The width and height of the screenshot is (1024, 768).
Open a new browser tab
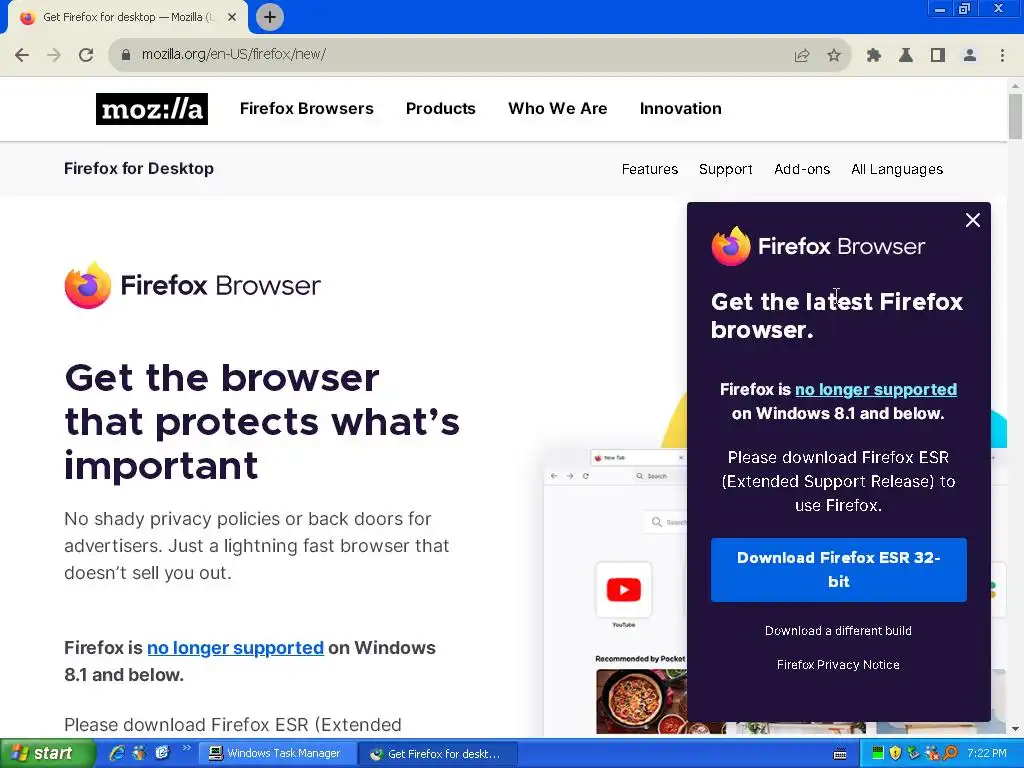(x=270, y=17)
